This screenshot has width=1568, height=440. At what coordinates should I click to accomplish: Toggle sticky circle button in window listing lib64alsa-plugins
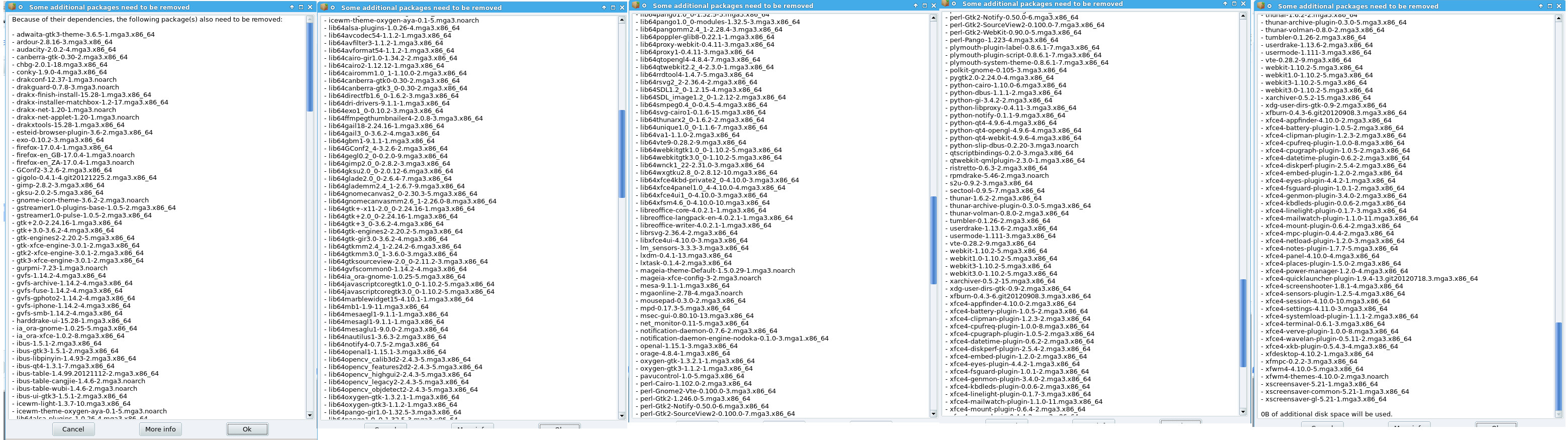tap(334, 8)
